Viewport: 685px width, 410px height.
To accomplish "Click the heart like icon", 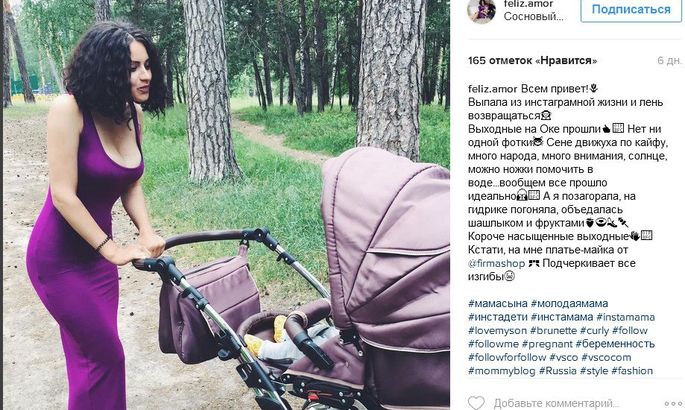I will pos(476,403).
